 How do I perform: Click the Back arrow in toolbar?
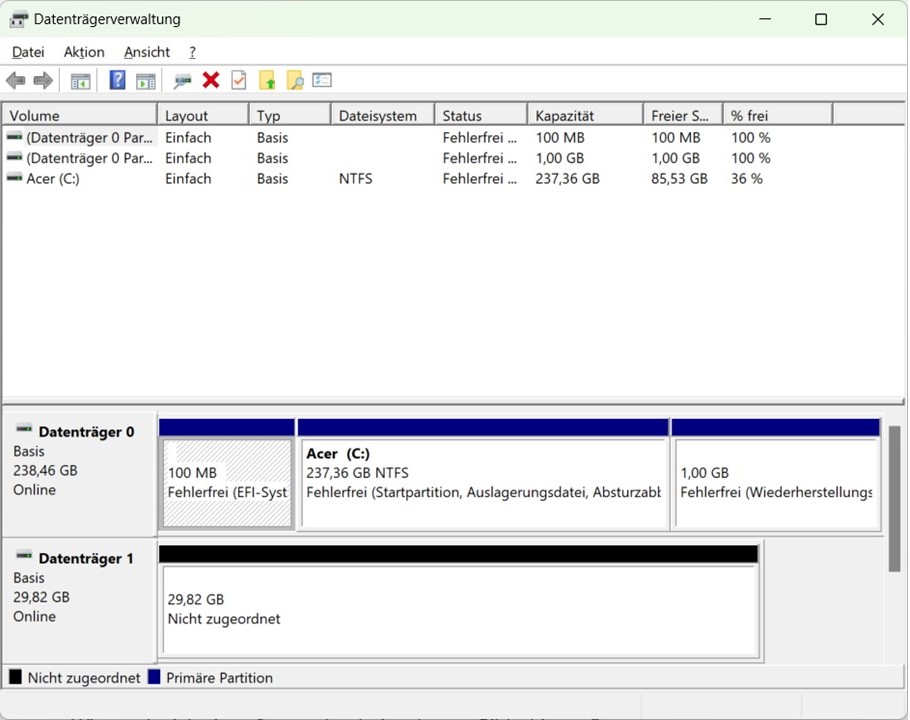coord(16,80)
